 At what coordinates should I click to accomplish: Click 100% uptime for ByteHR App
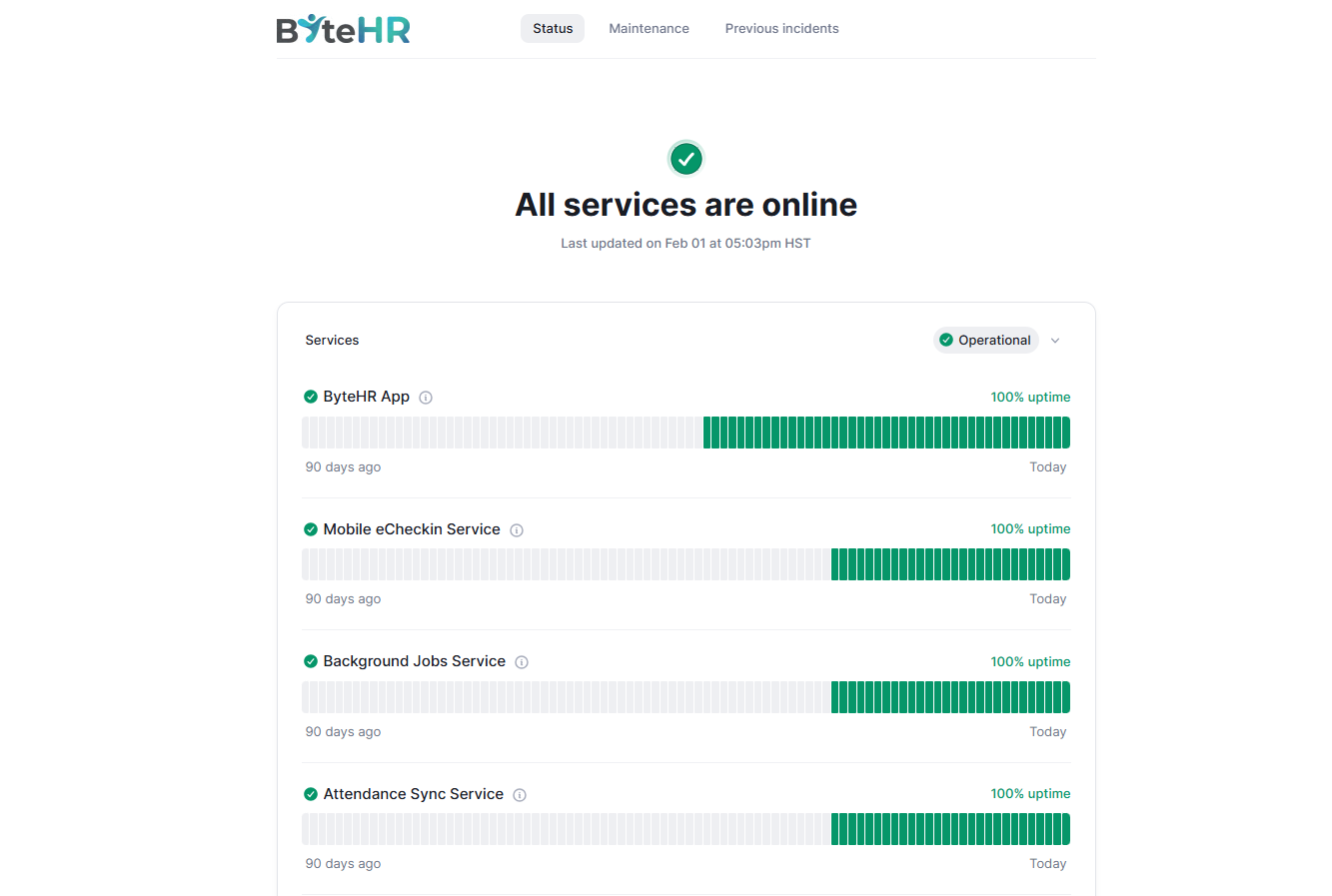pos(1030,397)
